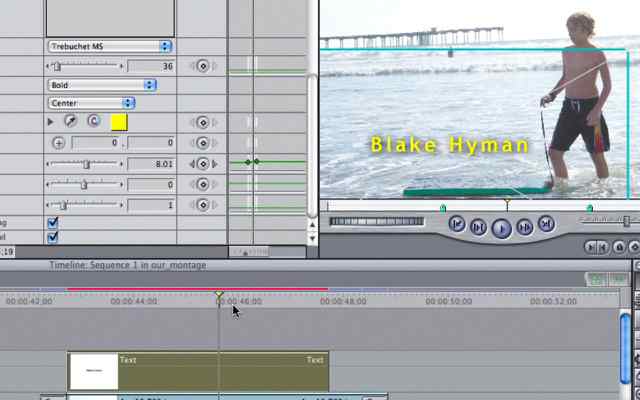Click right nudge arrow of the 36 slider
The height and width of the screenshot is (400, 640).
click(122, 66)
